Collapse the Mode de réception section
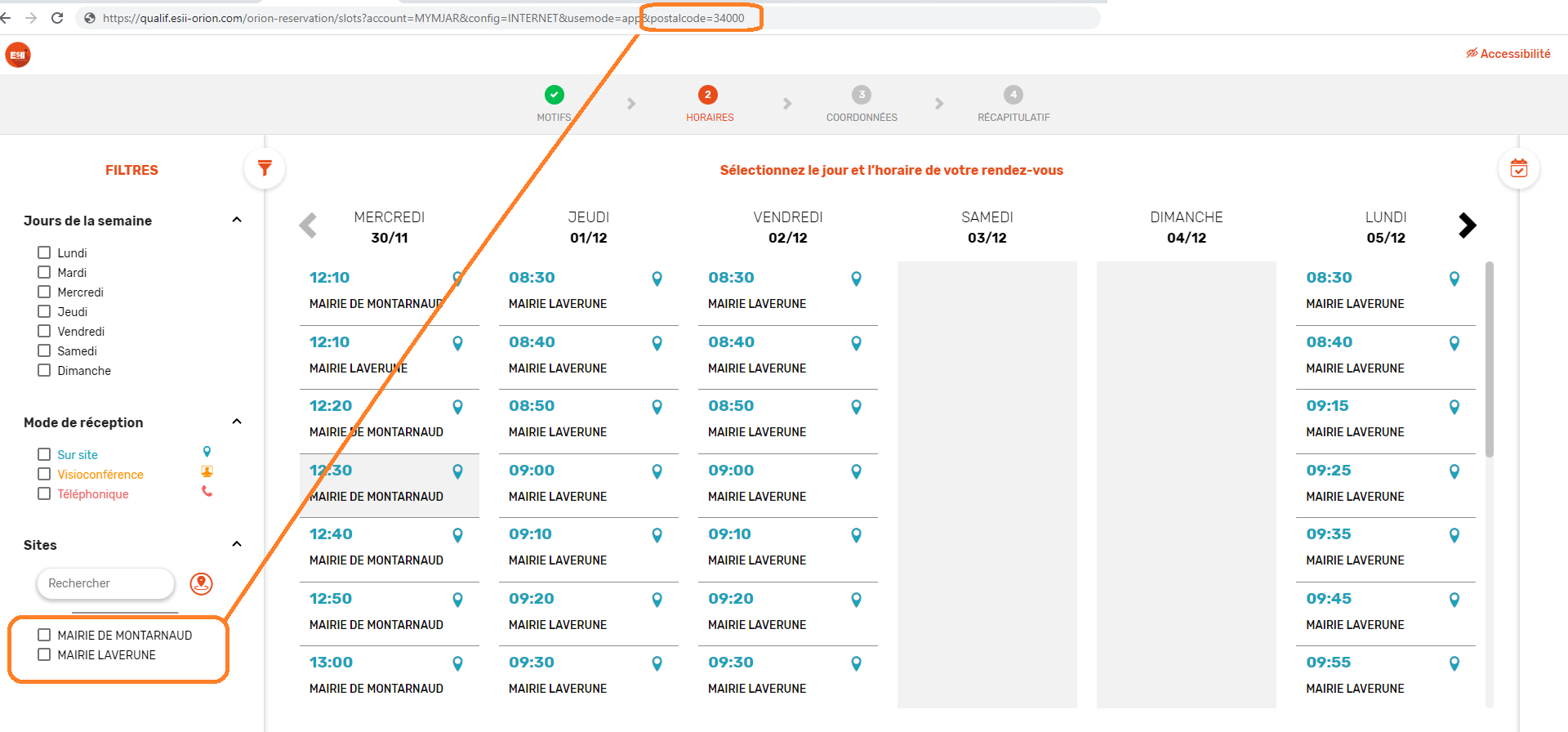This screenshot has width=1568, height=732. tap(237, 422)
